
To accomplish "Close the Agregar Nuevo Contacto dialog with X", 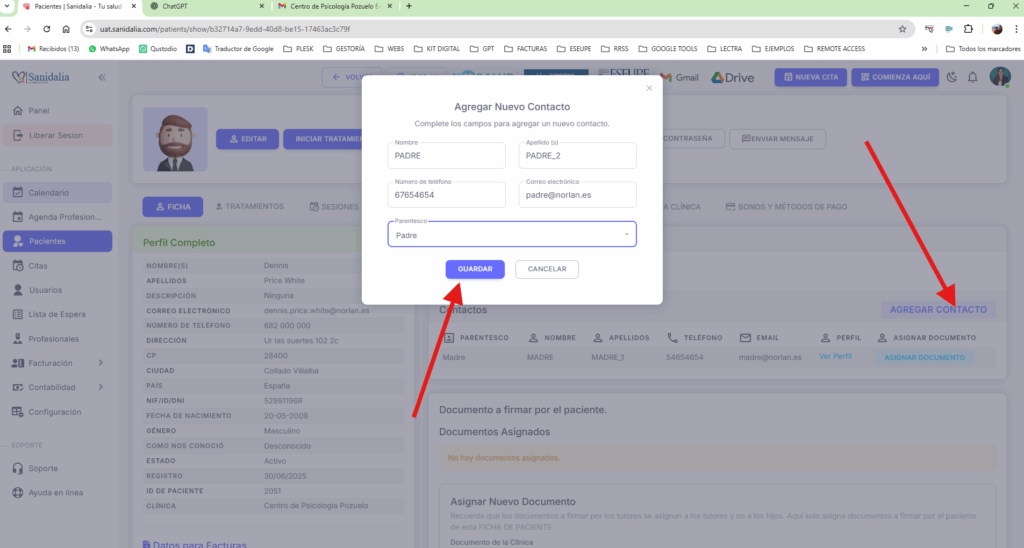I will point(649,88).
